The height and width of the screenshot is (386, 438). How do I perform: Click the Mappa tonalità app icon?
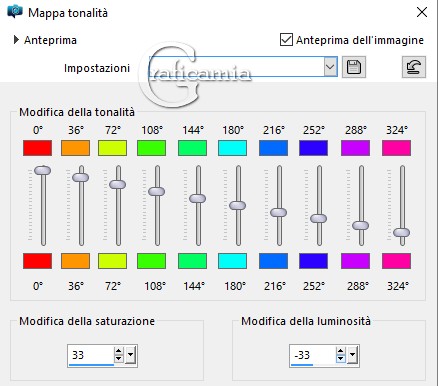[15, 12]
